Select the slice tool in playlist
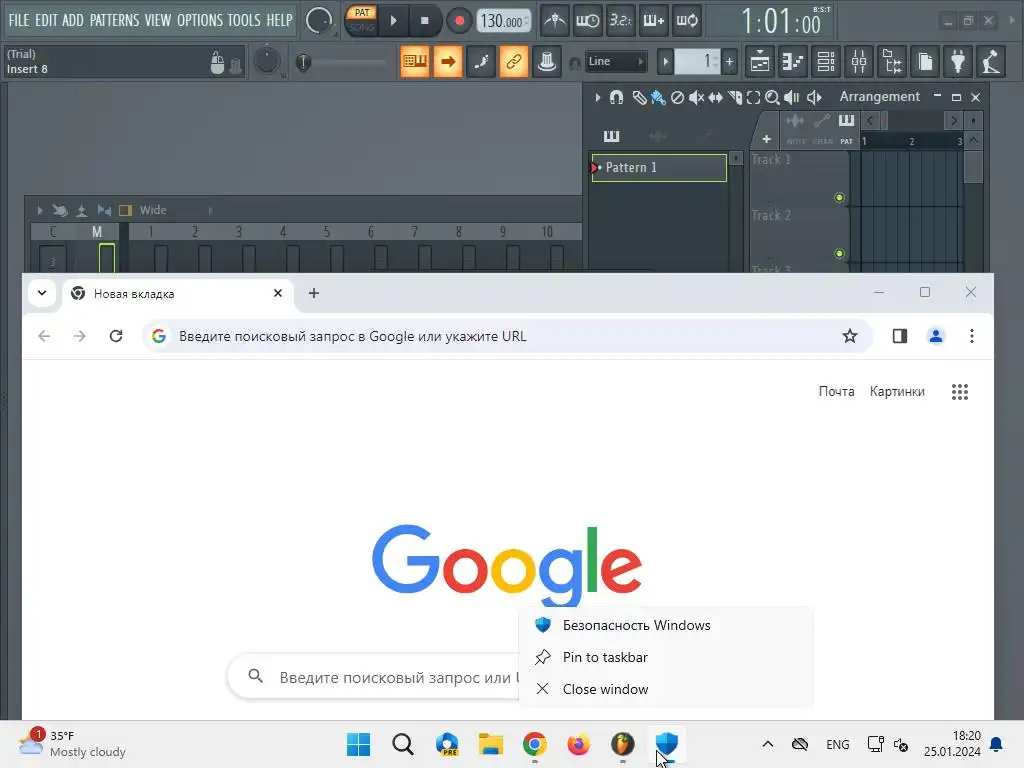This screenshot has height=768, width=1024. point(735,97)
